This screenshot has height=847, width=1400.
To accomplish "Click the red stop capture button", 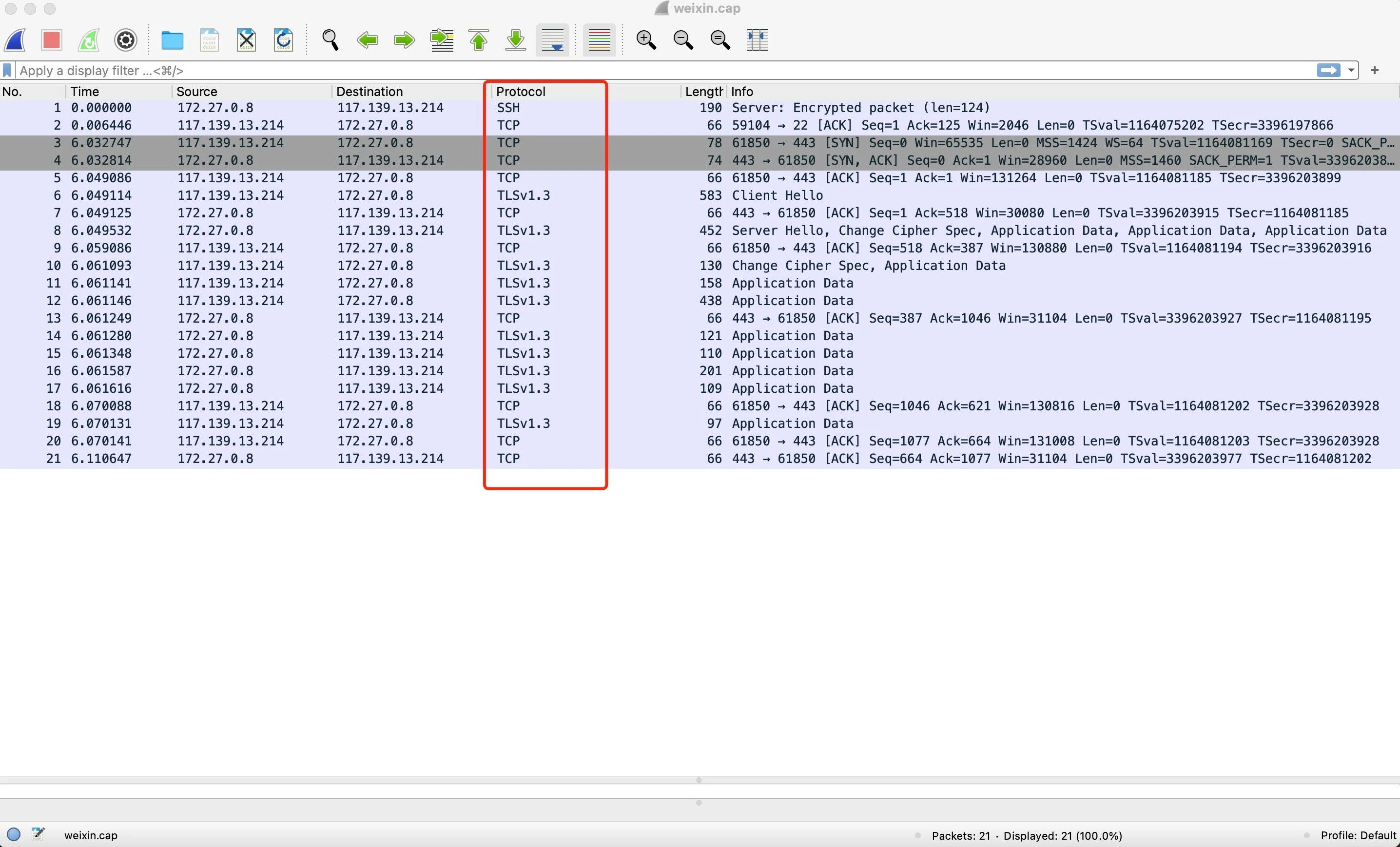I will 51,40.
